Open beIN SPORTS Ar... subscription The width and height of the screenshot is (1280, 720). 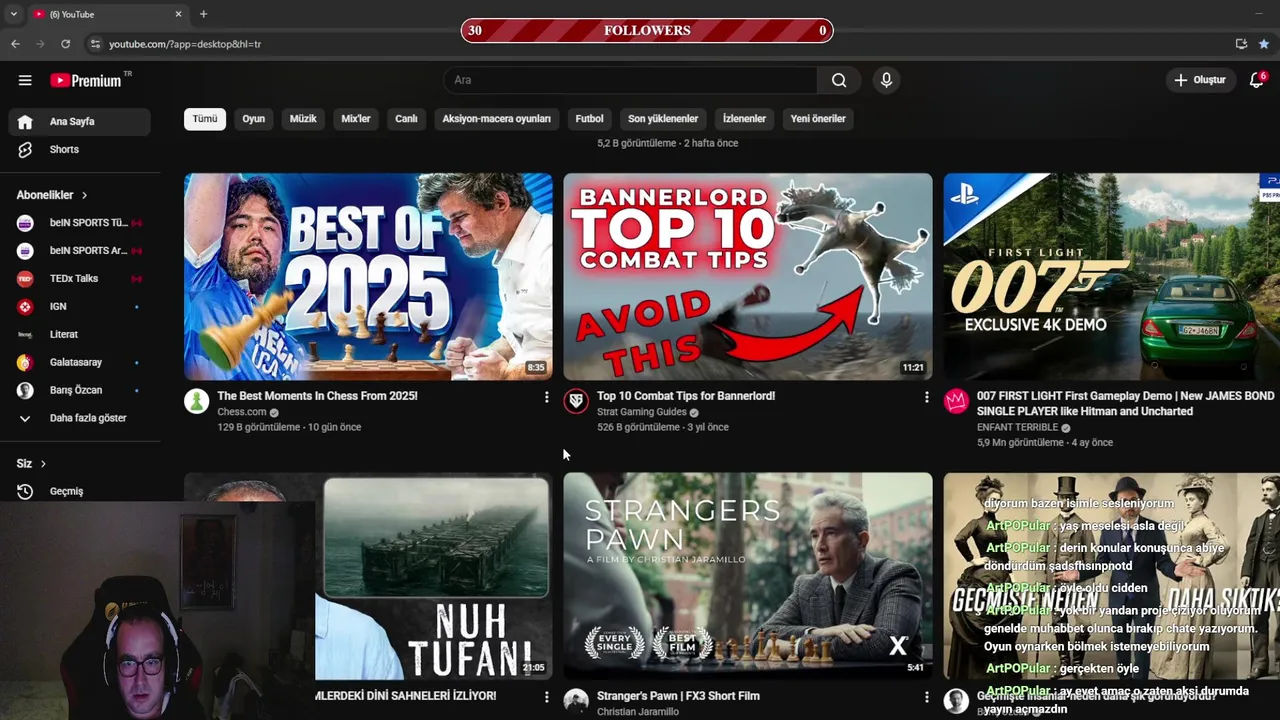point(80,251)
